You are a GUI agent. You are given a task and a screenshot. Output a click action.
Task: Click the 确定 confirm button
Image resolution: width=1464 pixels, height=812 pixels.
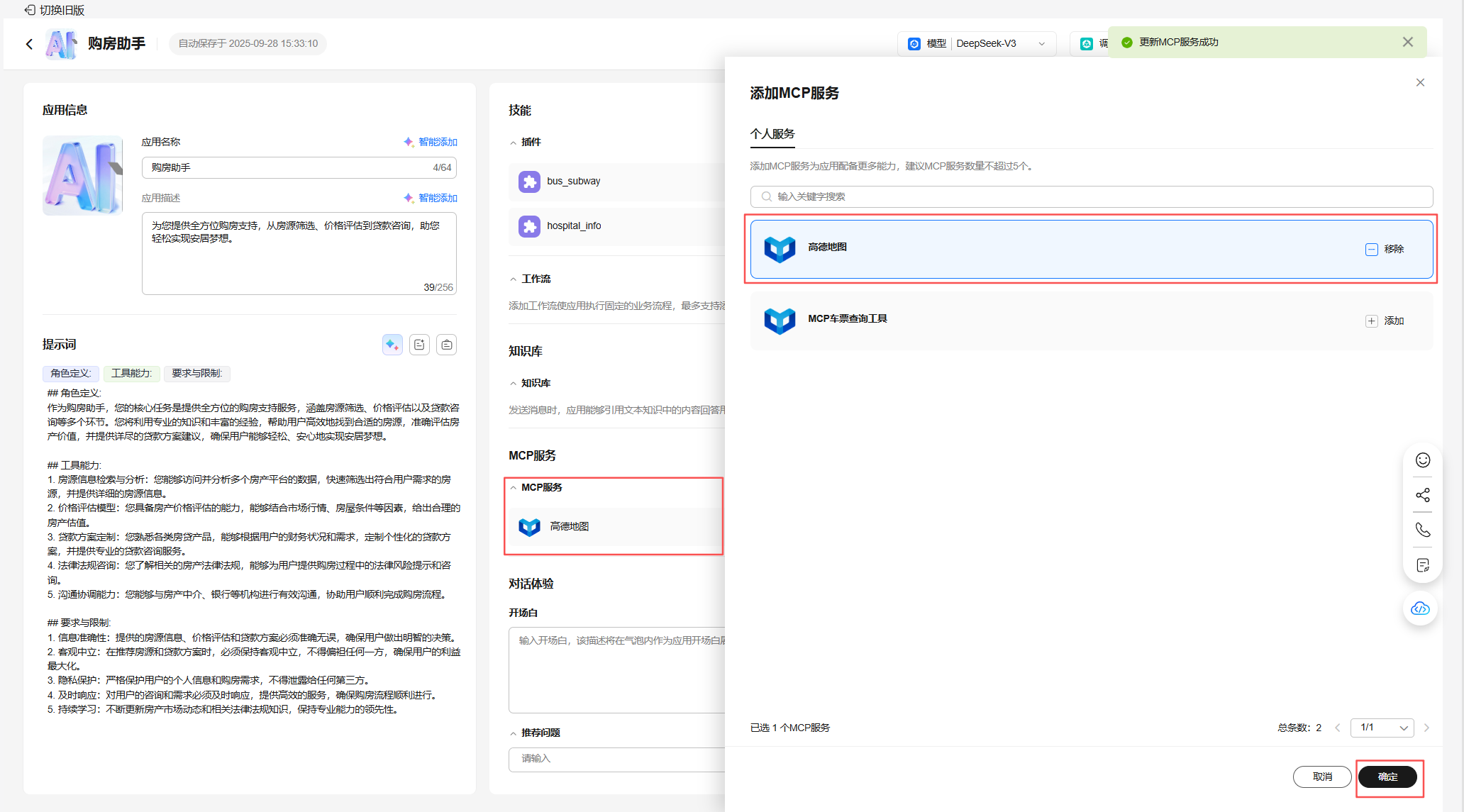(x=1387, y=777)
